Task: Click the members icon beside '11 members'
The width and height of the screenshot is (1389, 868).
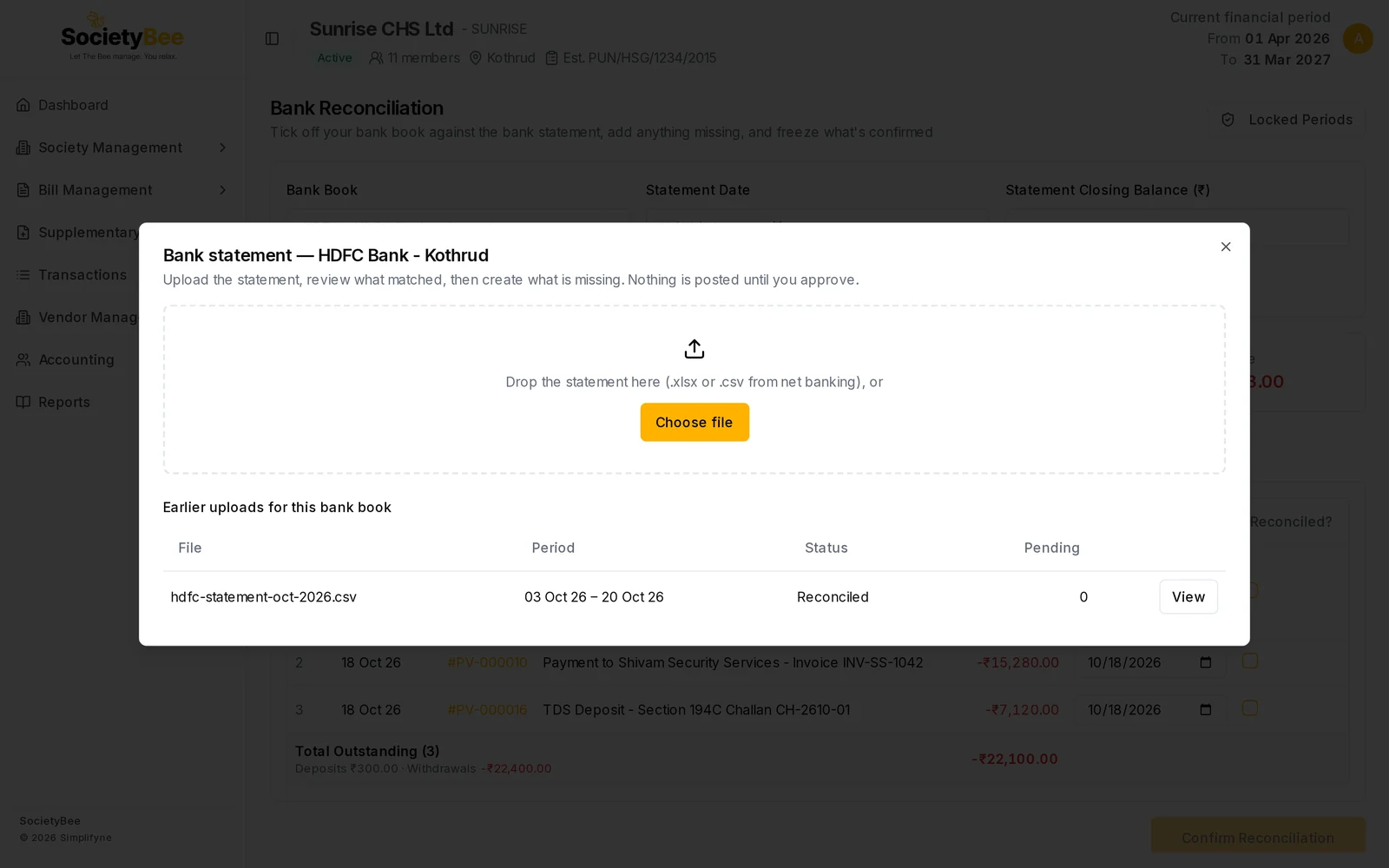Action: pyautogui.click(x=376, y=58)
